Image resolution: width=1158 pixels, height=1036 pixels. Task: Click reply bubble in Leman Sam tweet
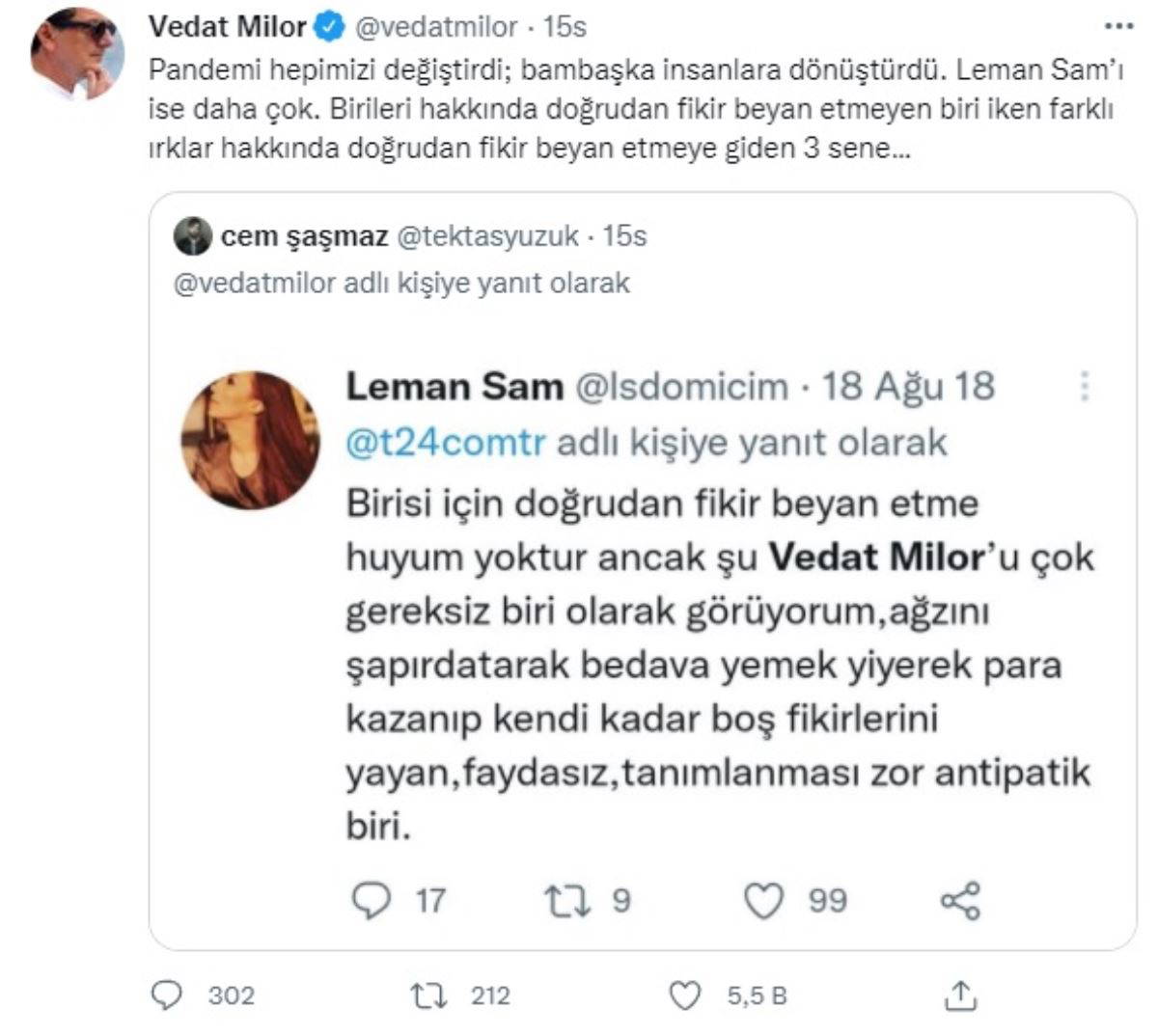371,900
